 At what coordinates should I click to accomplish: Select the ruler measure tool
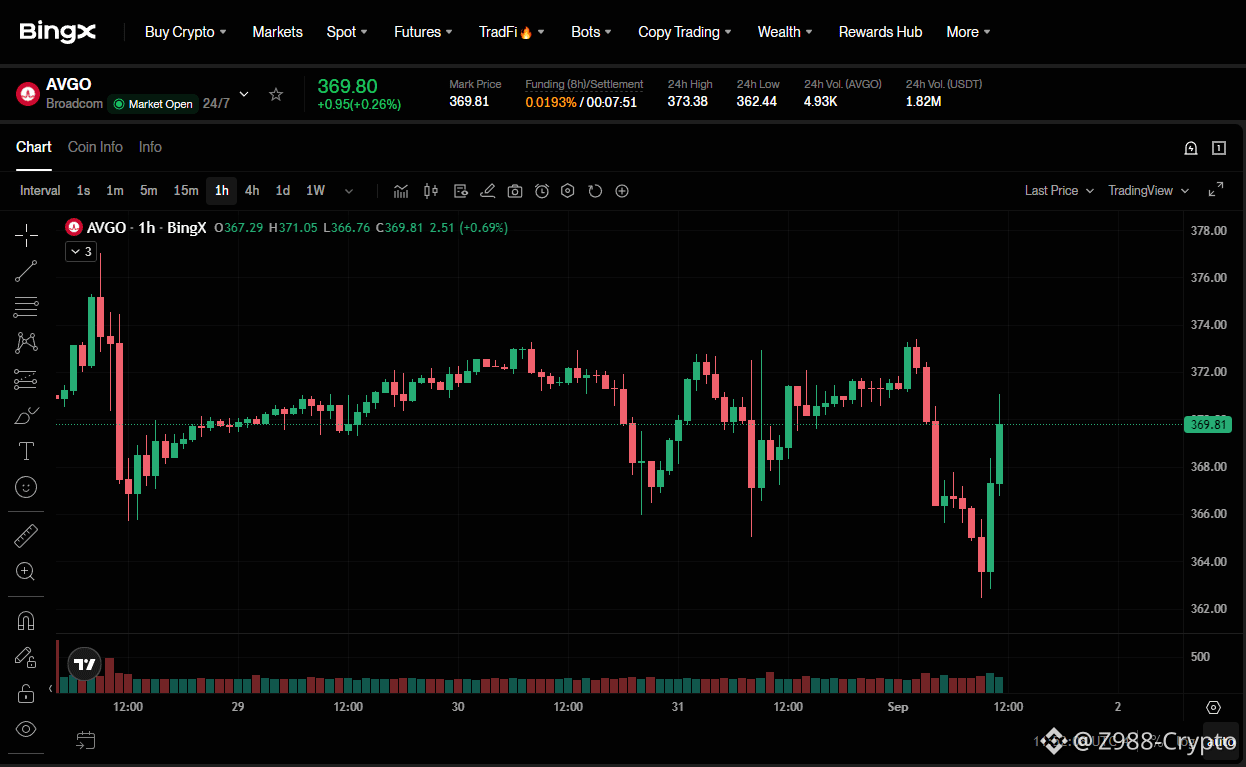(x=27, y=536)
